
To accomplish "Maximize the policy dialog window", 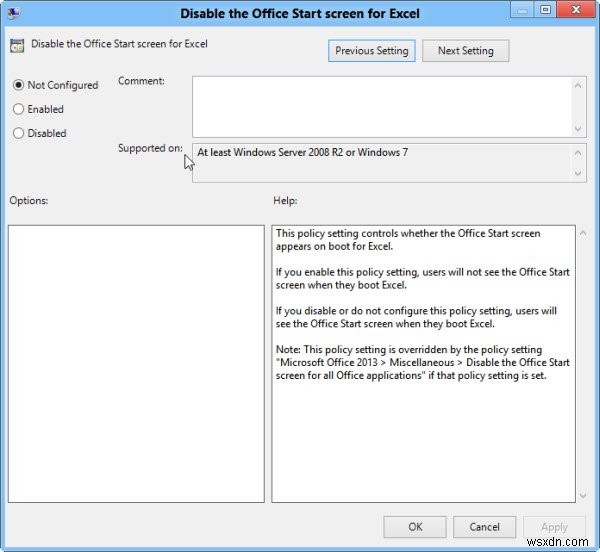I will [545, 10].
